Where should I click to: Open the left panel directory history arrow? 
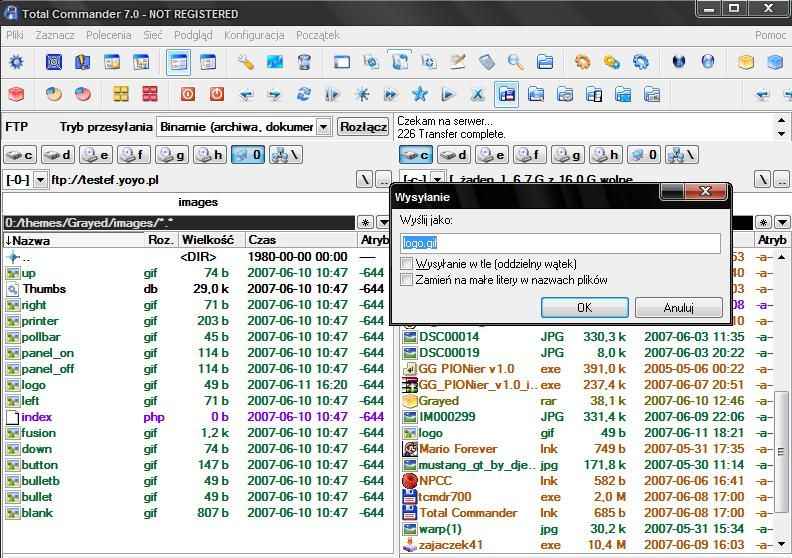click(383, 222)
